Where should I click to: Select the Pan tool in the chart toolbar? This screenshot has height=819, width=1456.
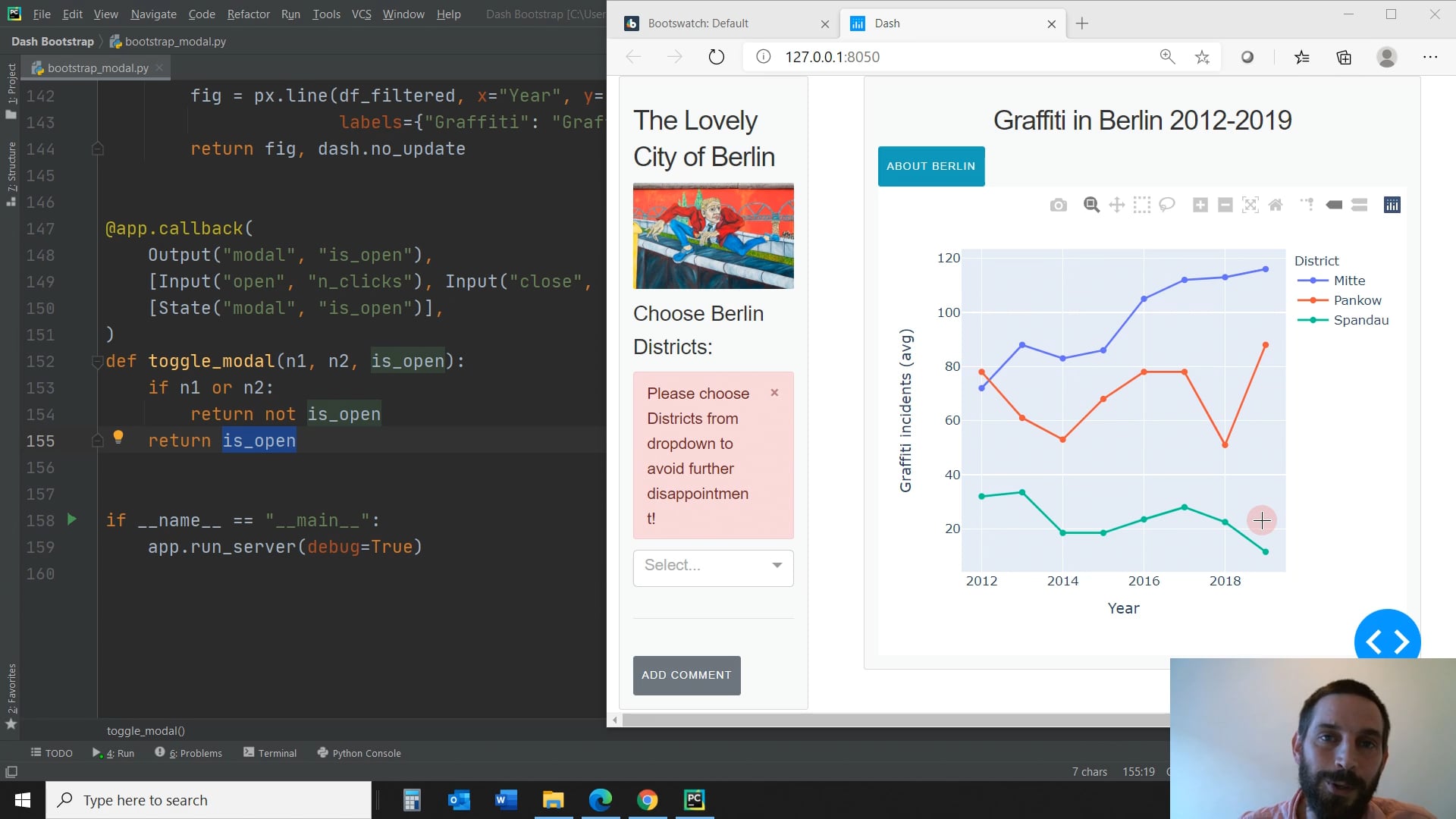(x=1116, y=204)
